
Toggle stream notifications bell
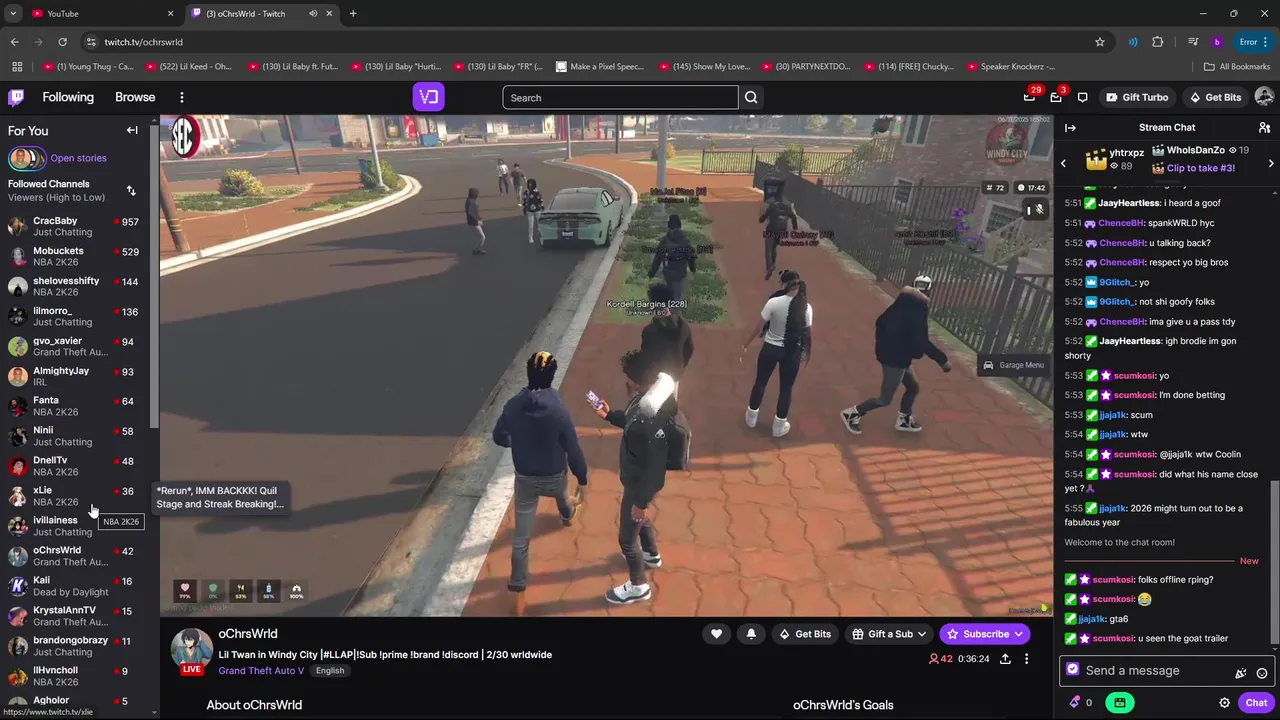751,634
